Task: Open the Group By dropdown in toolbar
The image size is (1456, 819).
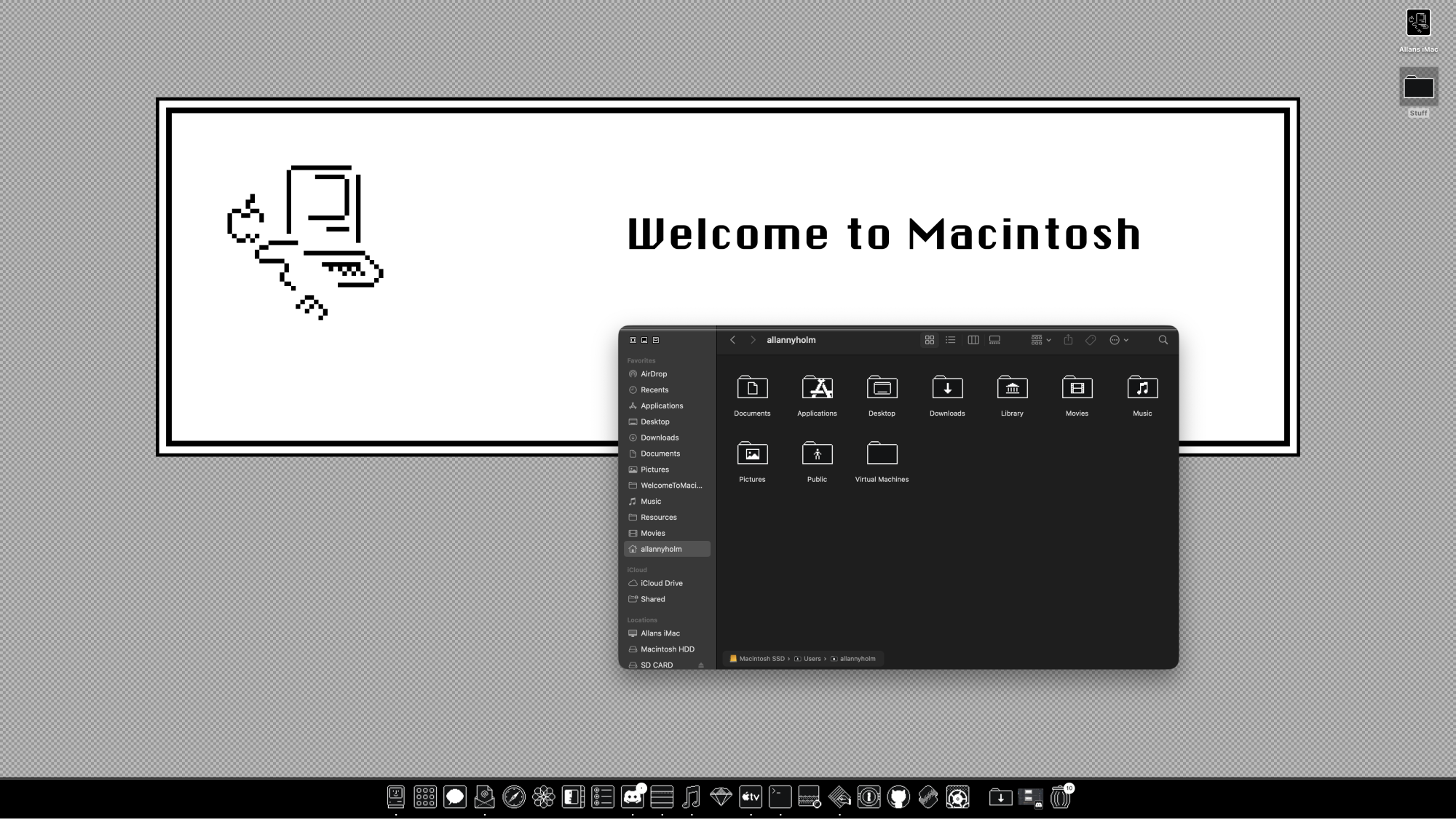Action: click(1041, 340)
